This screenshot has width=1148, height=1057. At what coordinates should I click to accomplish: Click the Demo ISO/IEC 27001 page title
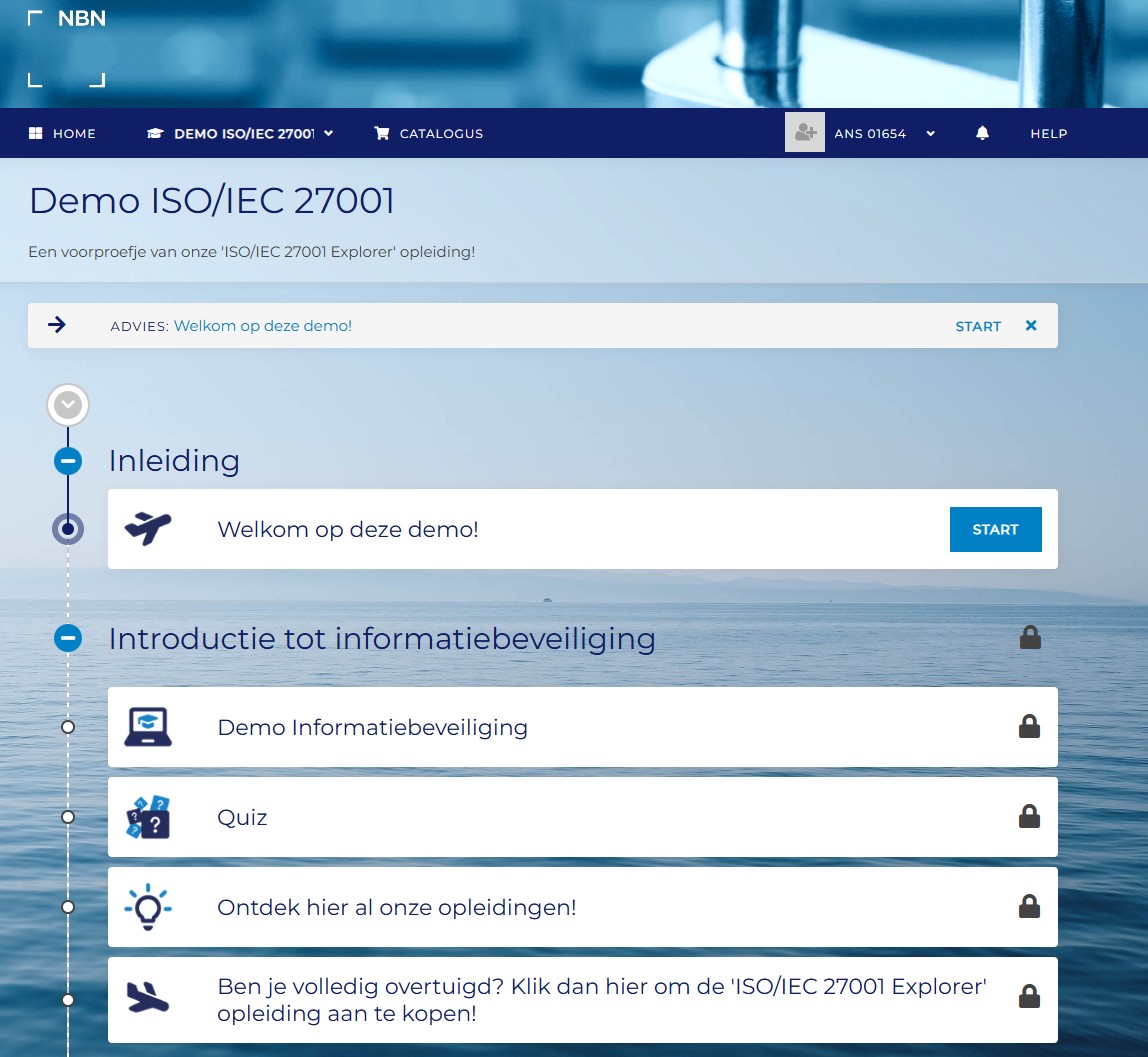point(212,201)
